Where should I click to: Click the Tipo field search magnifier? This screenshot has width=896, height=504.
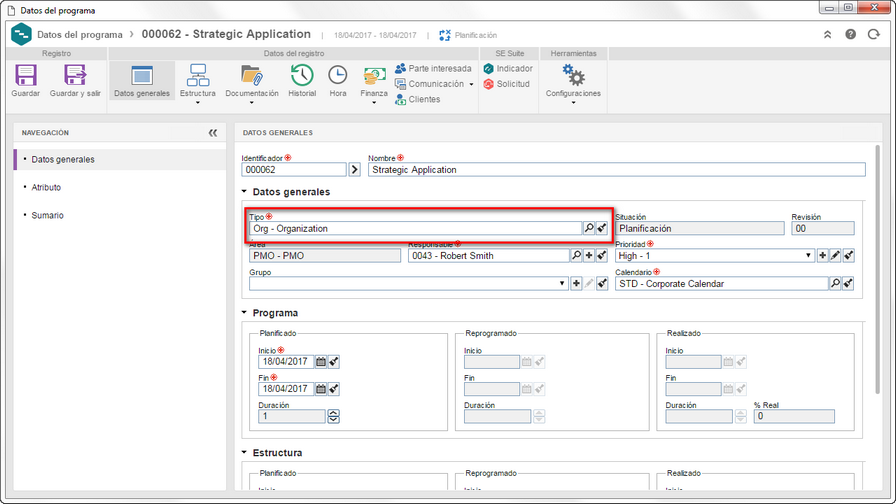pyautogui.click(x=589, y=228)
